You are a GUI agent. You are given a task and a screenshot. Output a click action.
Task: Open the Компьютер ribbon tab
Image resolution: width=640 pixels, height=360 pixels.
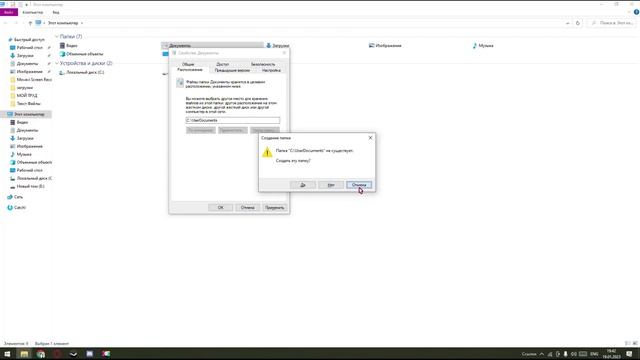click(x=33, y=12)
